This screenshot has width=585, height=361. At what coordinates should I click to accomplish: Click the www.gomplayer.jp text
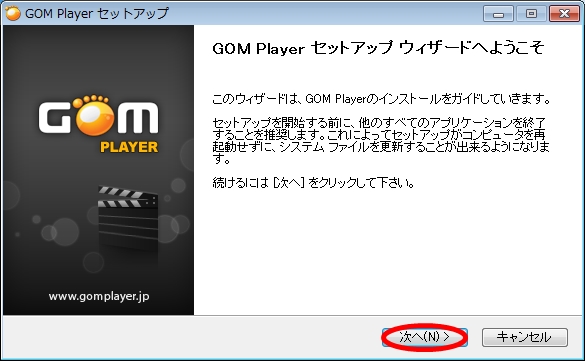pyautogui.click(x=99, y=296)
